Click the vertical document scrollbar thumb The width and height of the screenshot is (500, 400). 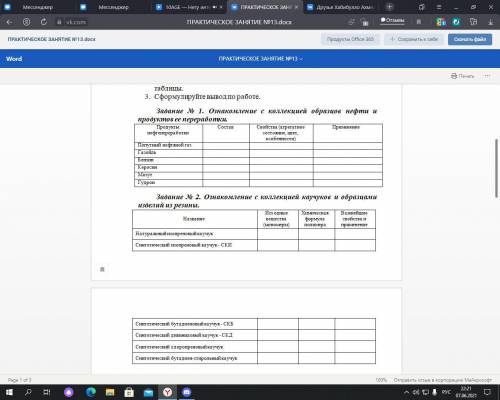(497, 168)
